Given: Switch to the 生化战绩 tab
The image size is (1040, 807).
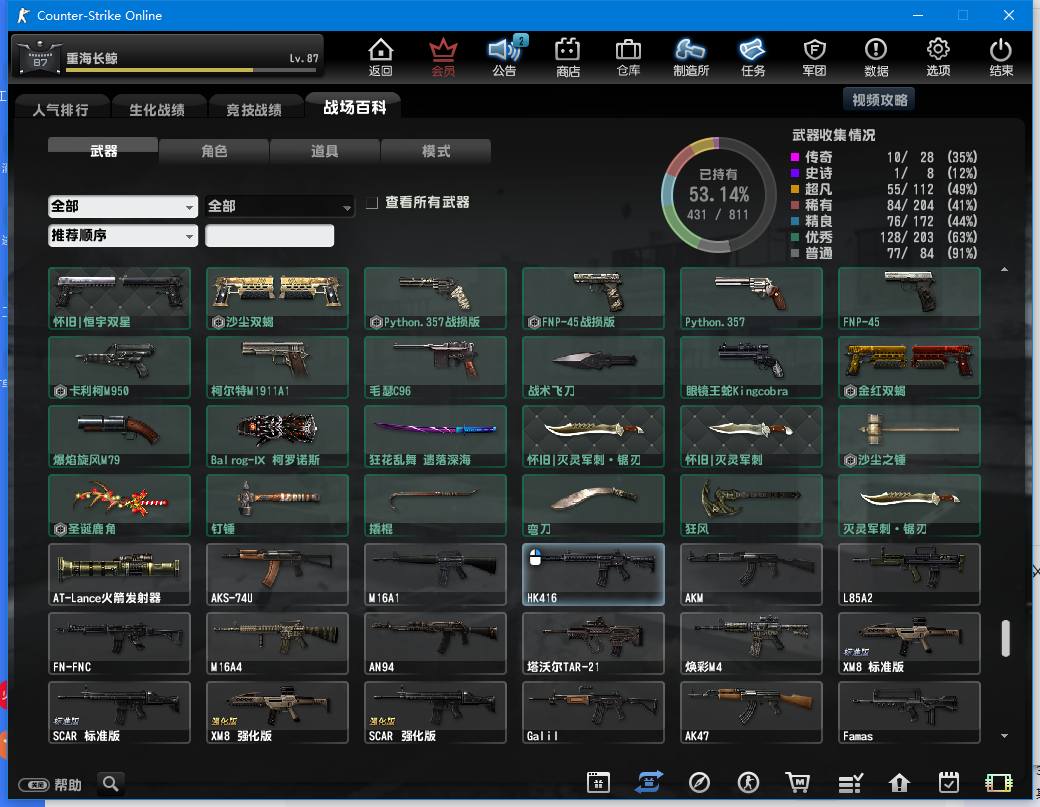Looking at the screenshot, I should 157,109.
